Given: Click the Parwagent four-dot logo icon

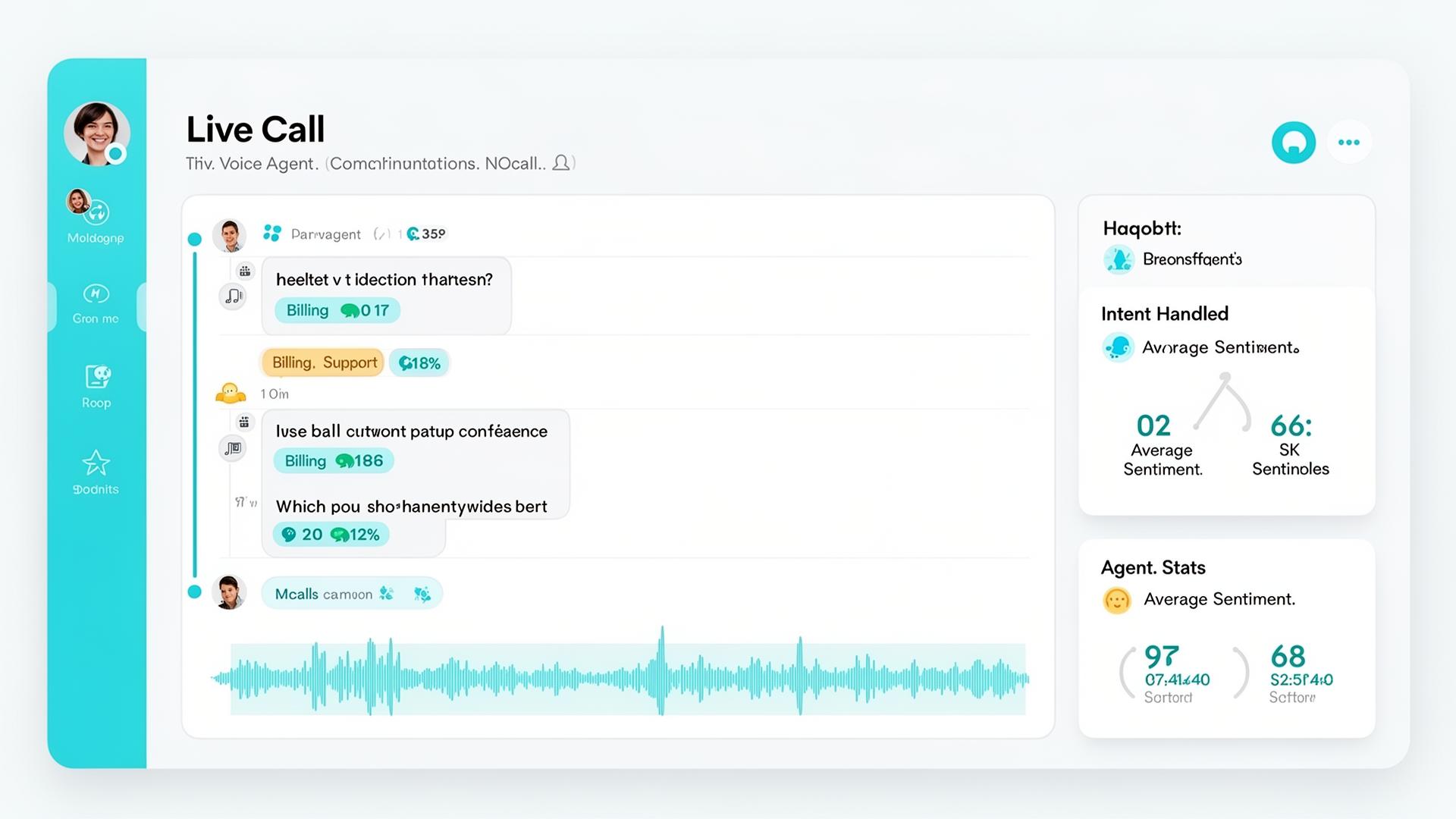Looking at the screenshot, I should [271, 233].
